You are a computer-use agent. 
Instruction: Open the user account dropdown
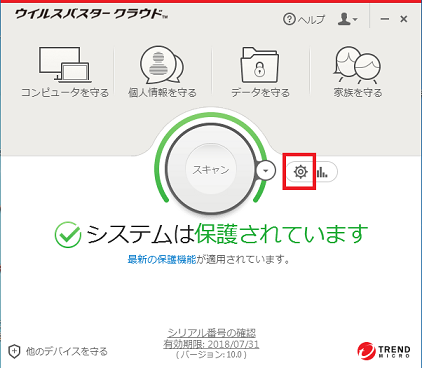coord(347,19)
